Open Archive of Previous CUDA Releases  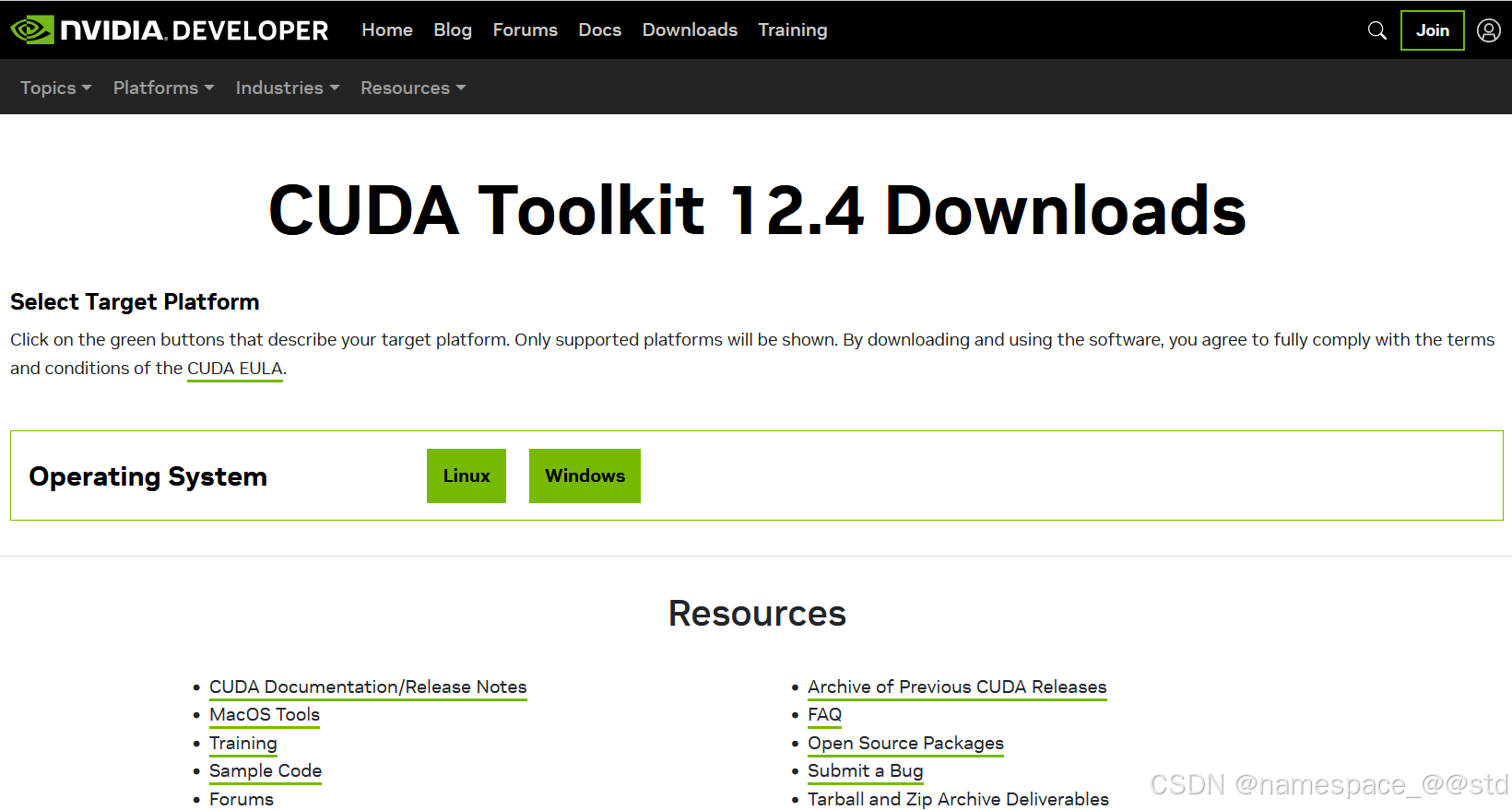pos(957,687)
